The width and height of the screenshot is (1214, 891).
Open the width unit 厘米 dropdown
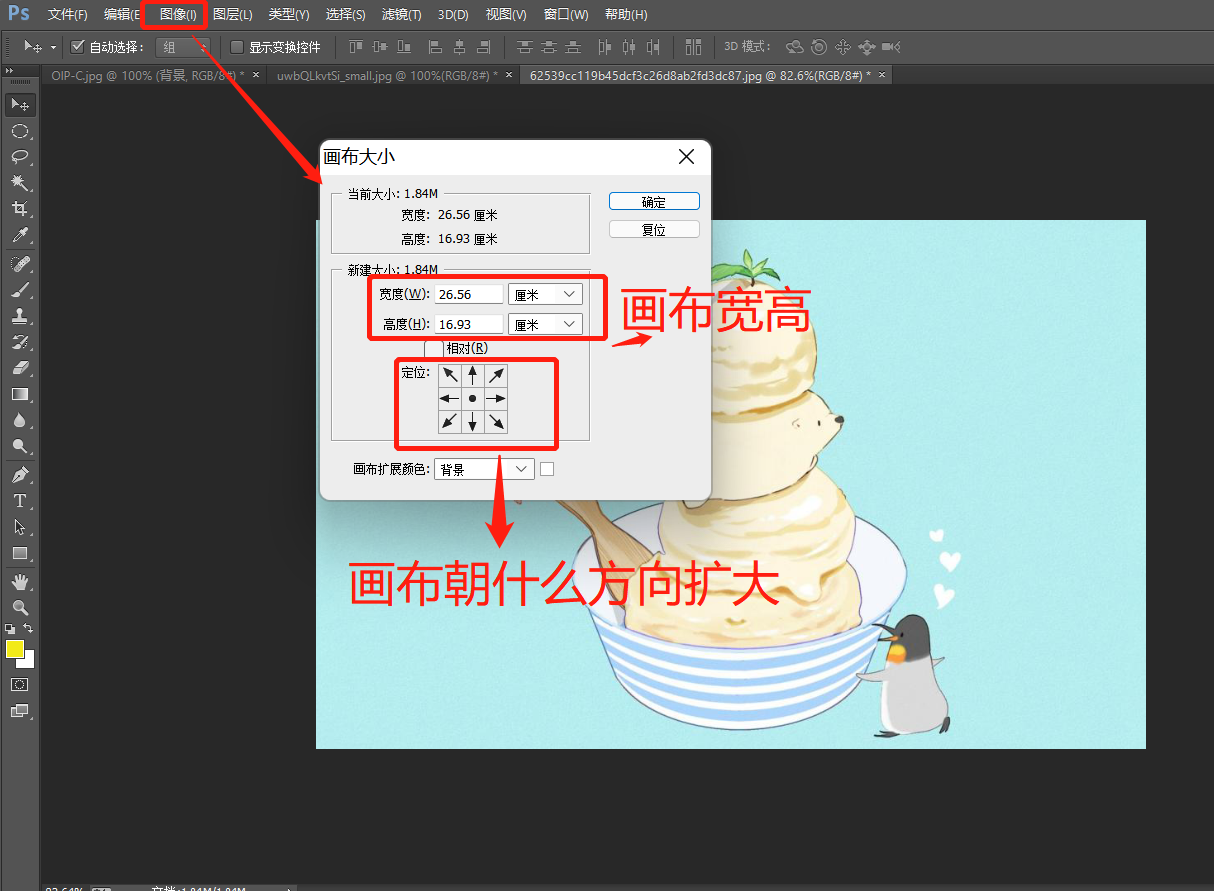(x=545, y=294)
